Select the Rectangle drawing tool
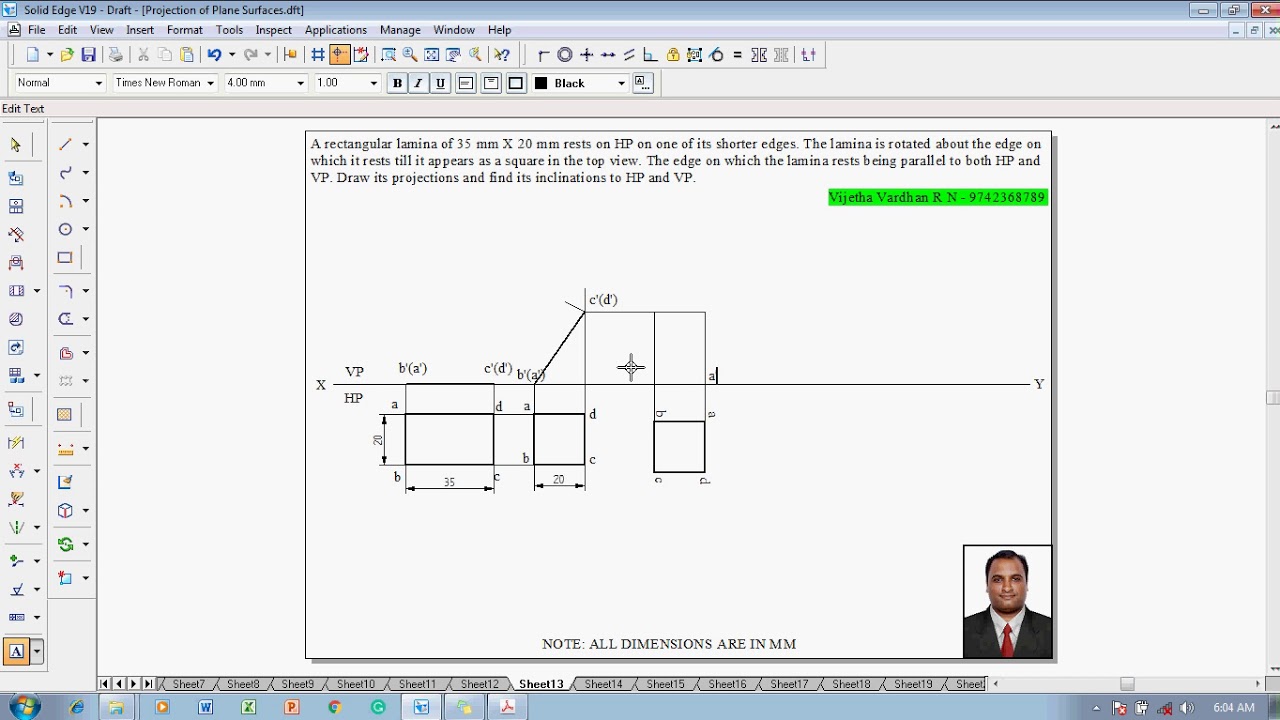Image resolution: width=1280 pixels, height=720 pixels. [65, 257]
